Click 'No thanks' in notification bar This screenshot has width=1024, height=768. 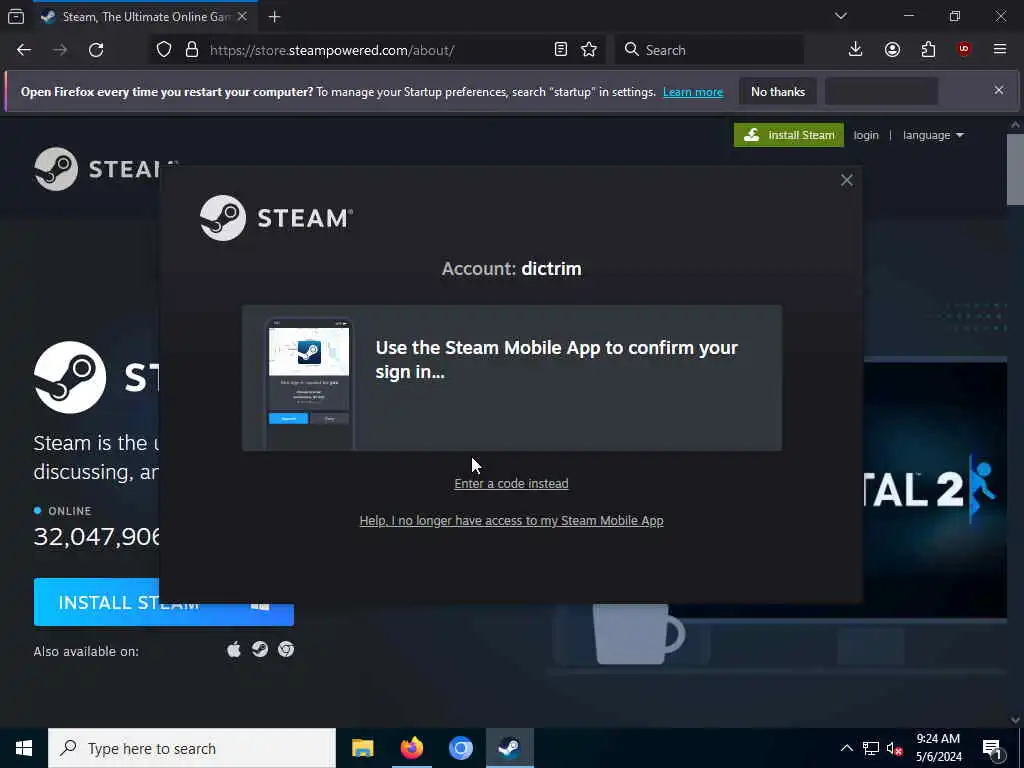tap(778, 92)
